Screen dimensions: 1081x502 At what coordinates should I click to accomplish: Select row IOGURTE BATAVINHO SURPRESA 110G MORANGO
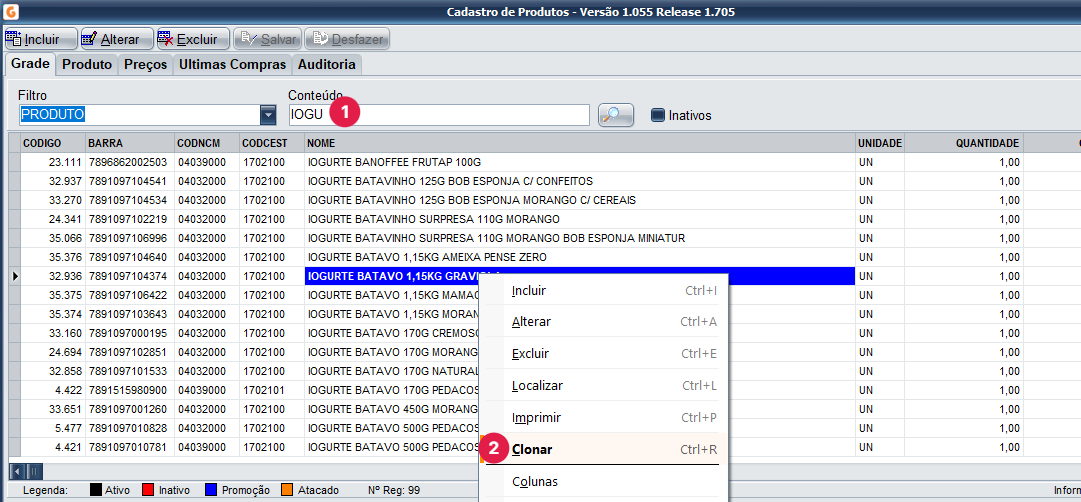point(580,219)
